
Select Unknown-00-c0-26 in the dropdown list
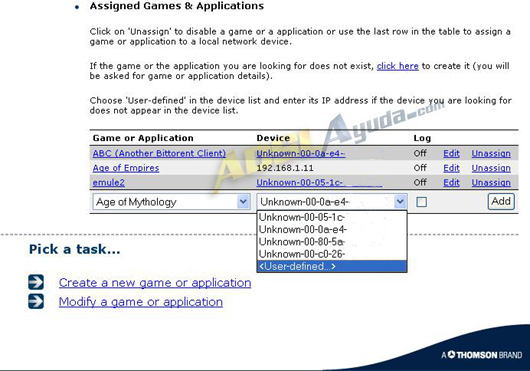point(332,254)
